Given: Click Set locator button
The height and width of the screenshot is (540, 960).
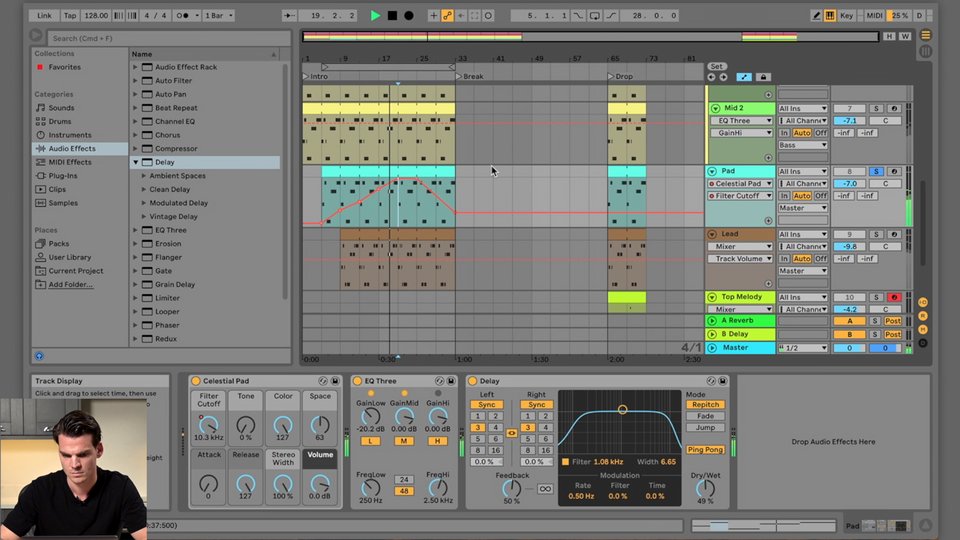Looking at the screenshot, I should [x=717, y=66].
